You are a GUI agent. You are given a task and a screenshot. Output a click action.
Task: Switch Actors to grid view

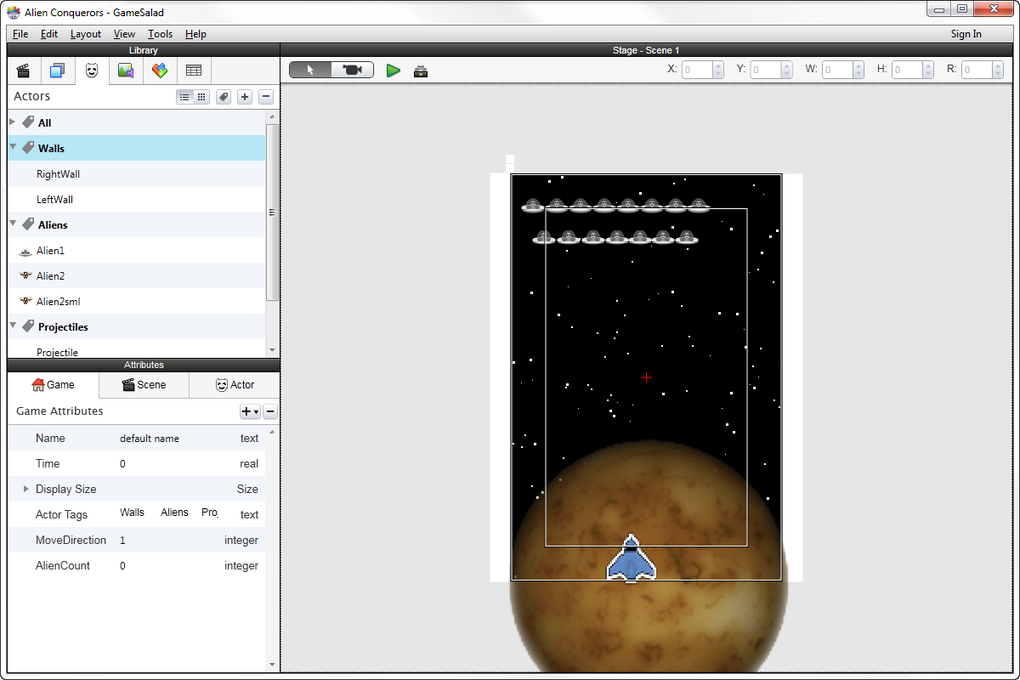202,97
